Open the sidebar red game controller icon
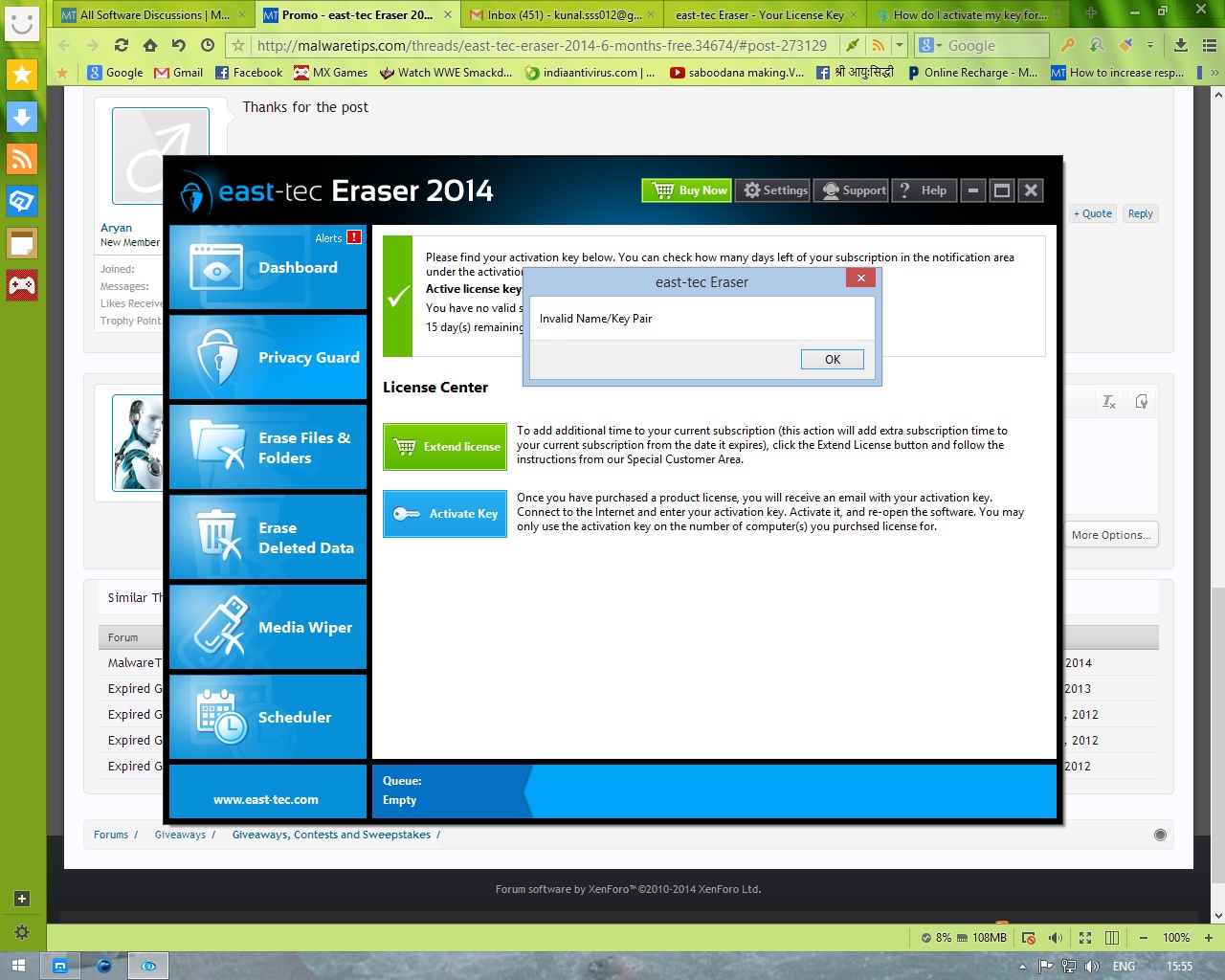 tap(22, 285)
